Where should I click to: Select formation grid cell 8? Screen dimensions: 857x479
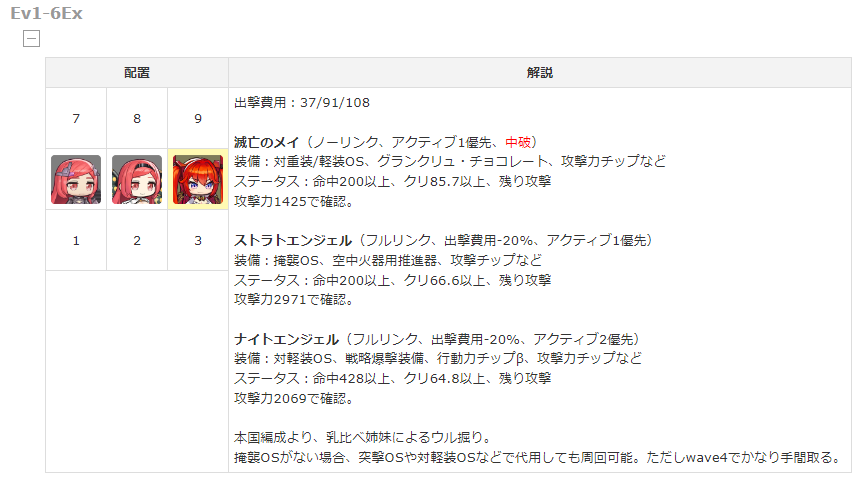(137, 118)
